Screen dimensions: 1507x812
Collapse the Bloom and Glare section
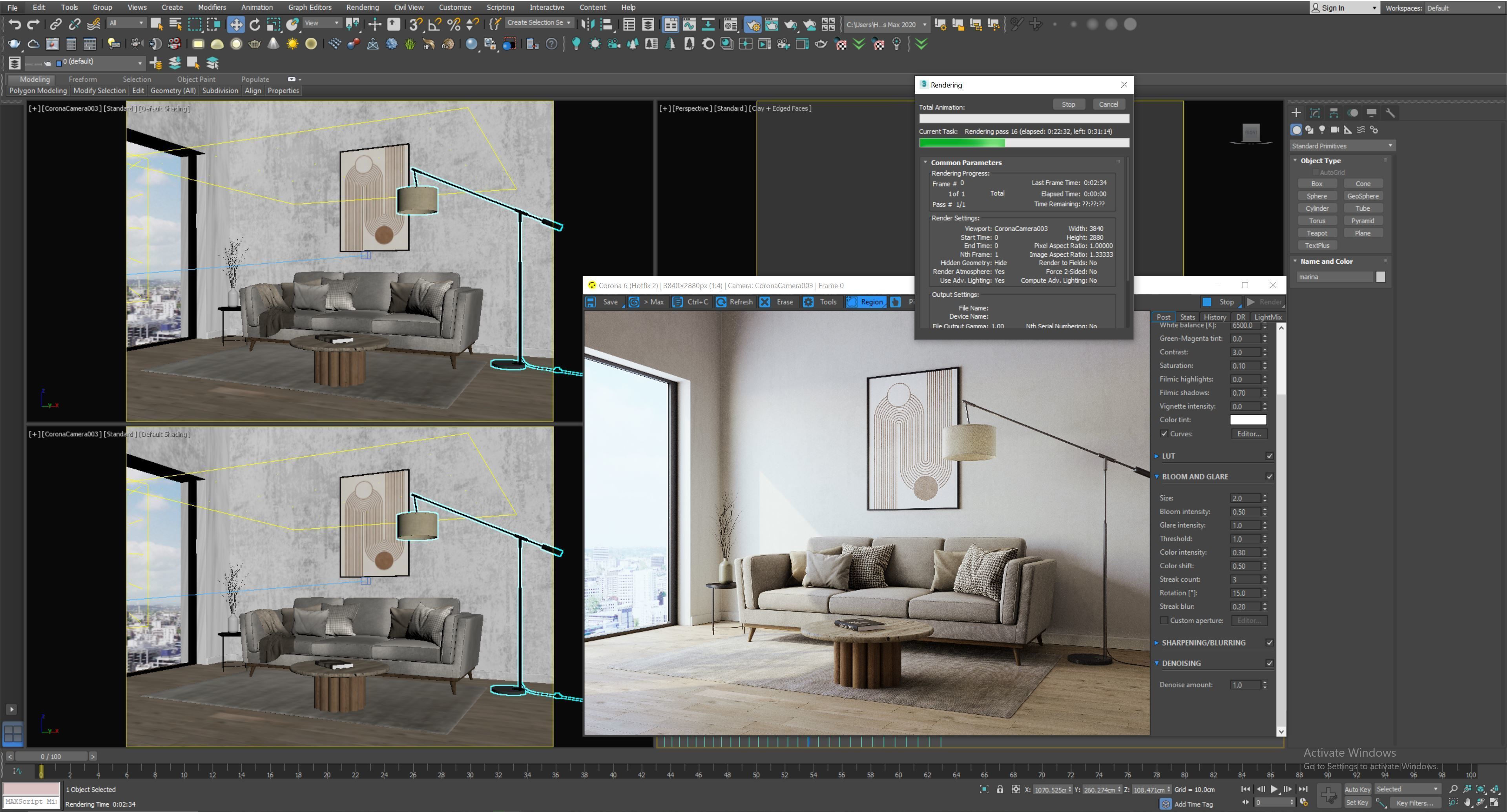coord(1157,476)
